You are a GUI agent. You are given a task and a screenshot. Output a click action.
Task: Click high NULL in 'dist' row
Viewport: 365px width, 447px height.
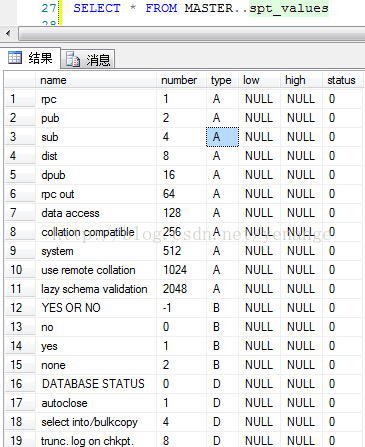click(301, 156)
